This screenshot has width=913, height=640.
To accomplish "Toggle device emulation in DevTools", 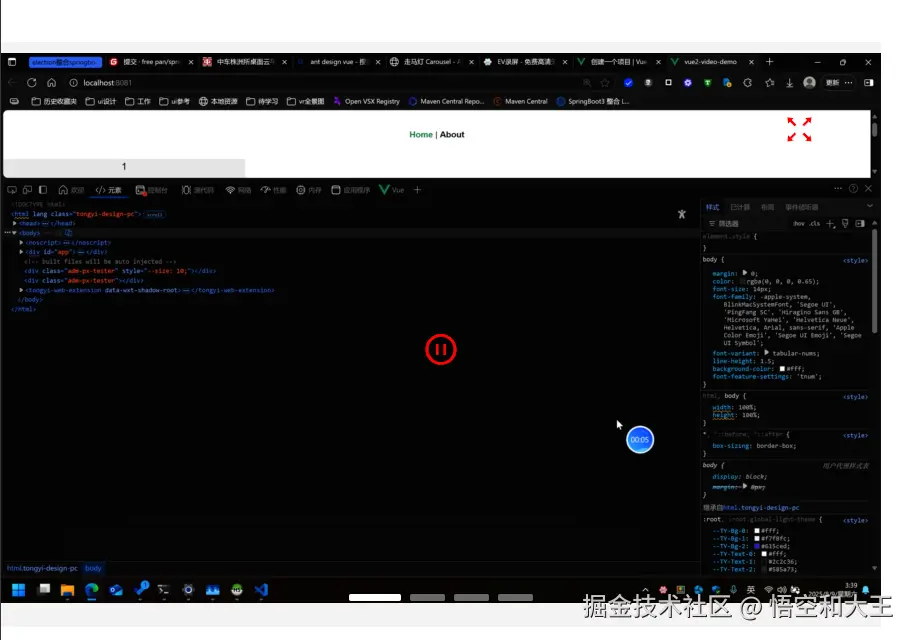I will tap(27, 190).
